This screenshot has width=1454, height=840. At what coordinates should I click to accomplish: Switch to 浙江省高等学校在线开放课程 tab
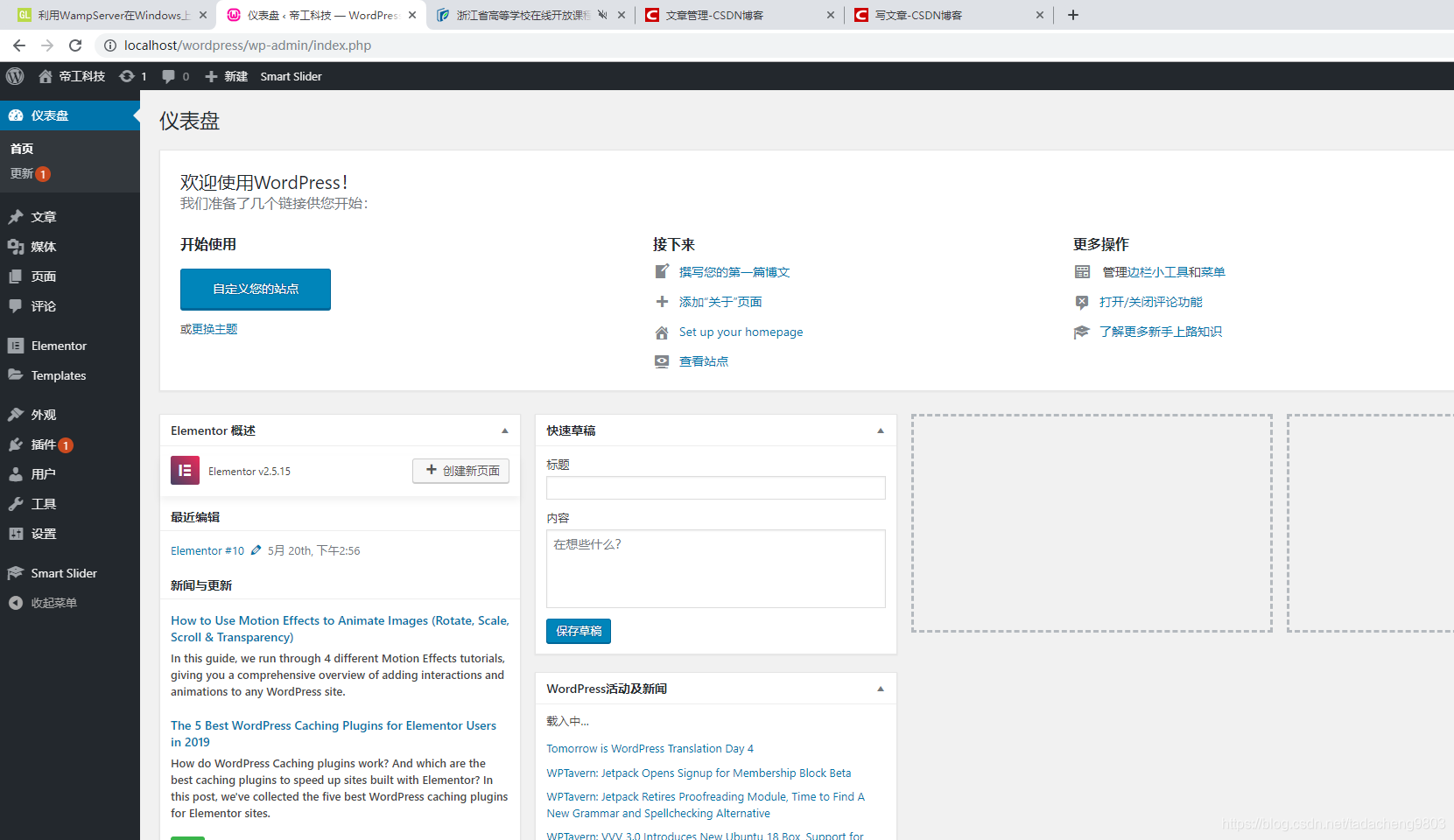pyautogui.click(x=523, y=15)
